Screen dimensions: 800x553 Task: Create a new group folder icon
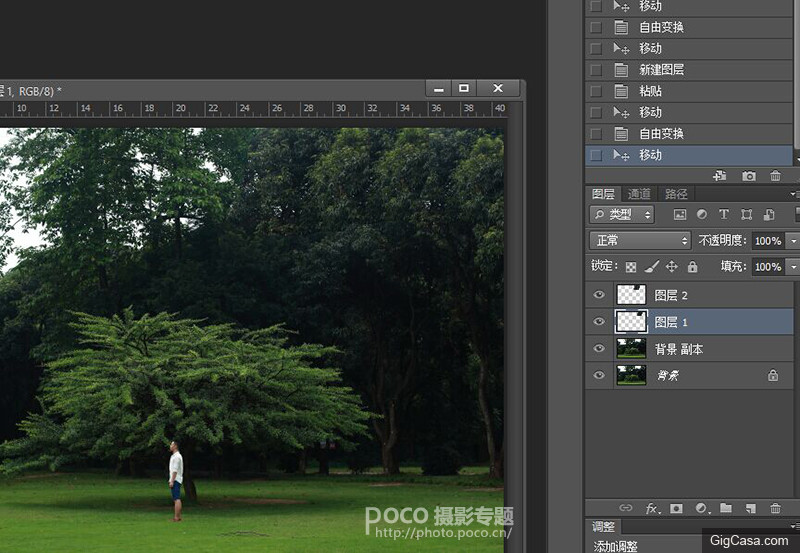click(x=726, y=508)
